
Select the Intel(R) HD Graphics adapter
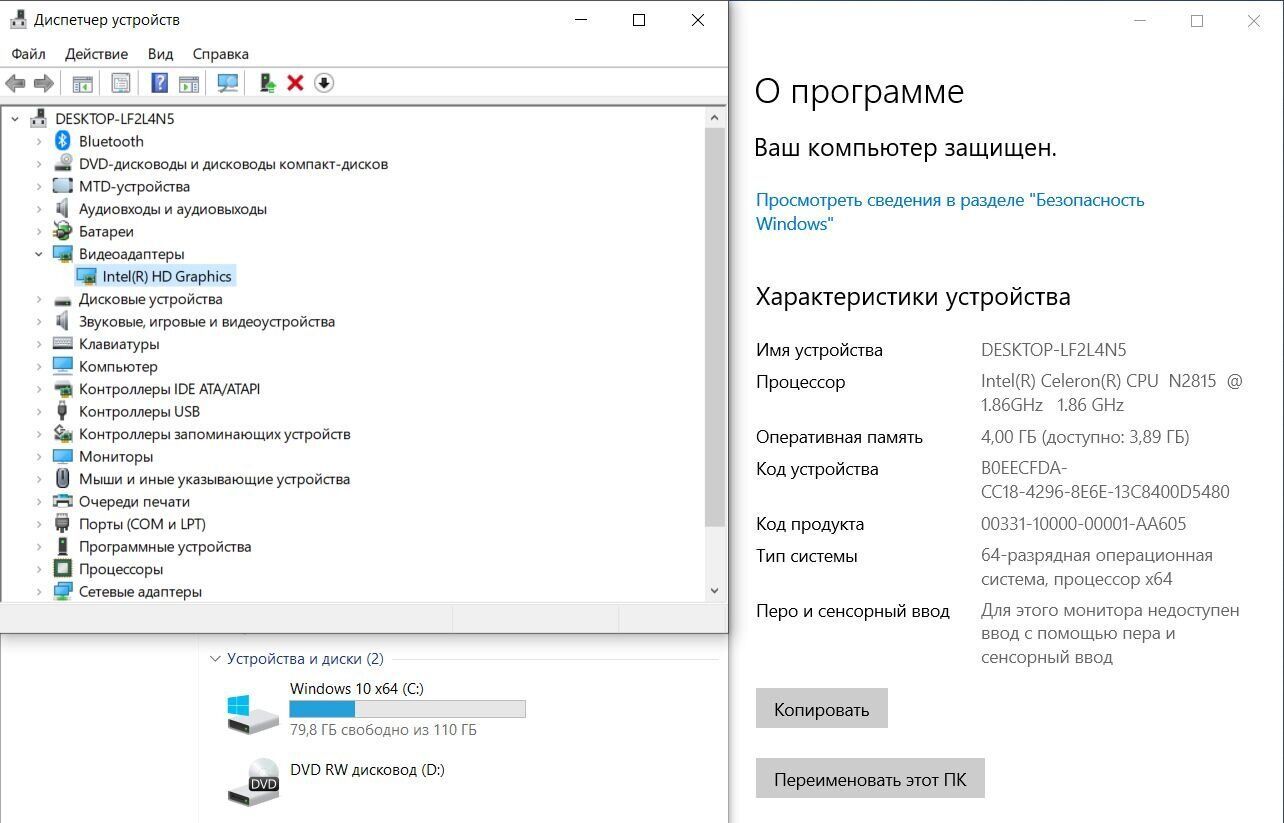click(166, 276)
